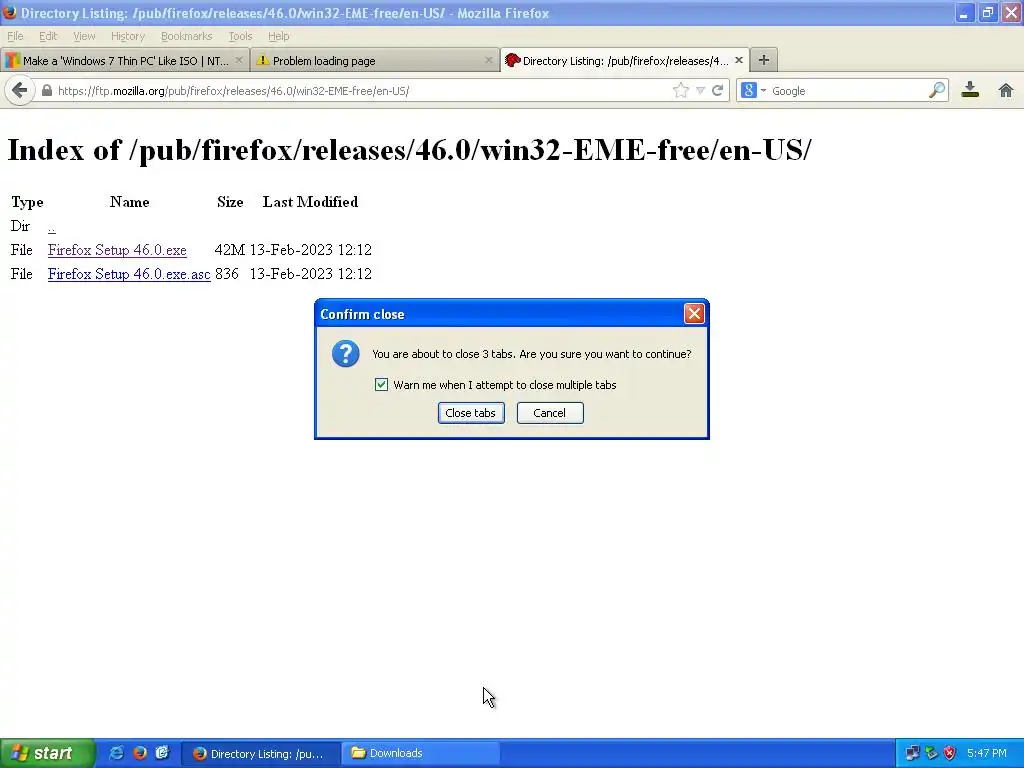Viewport: 1024px width, 768px height.
Task: Launch Internet Explorer from quick launch
Action: click(x=117, y=753)
